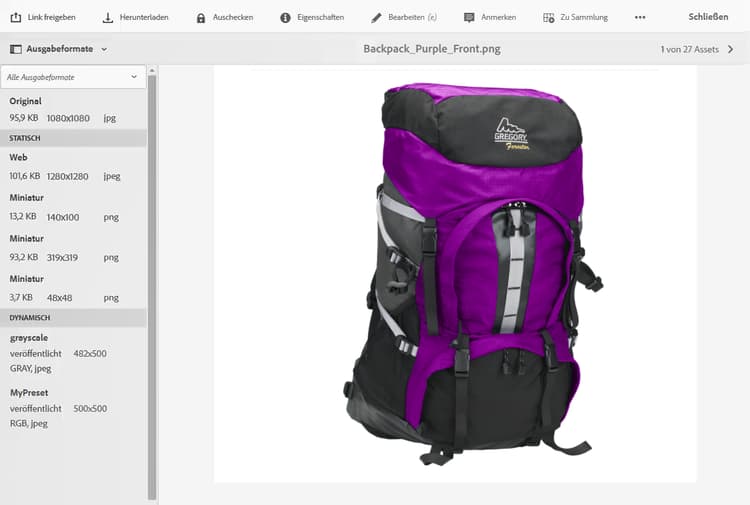750x505 pixels.
Task: Open Eigenschaften info icon
Action: 286,18
